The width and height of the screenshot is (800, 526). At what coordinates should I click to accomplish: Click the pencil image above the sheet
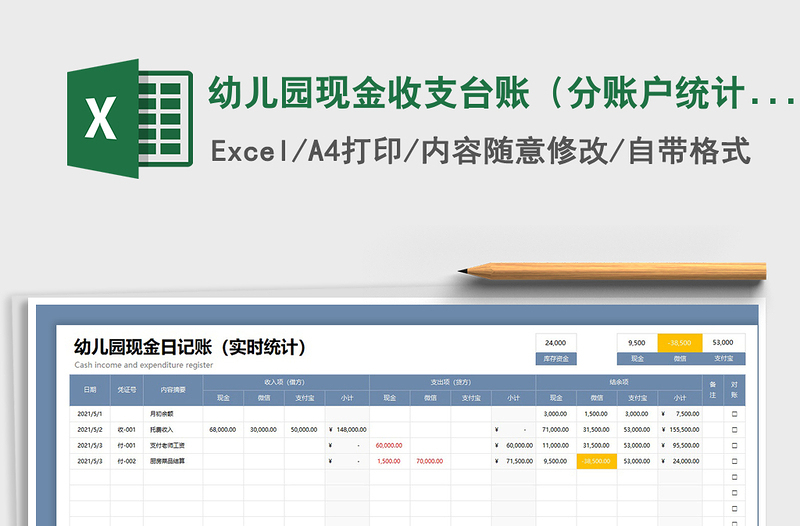click(x=612, y=271)
